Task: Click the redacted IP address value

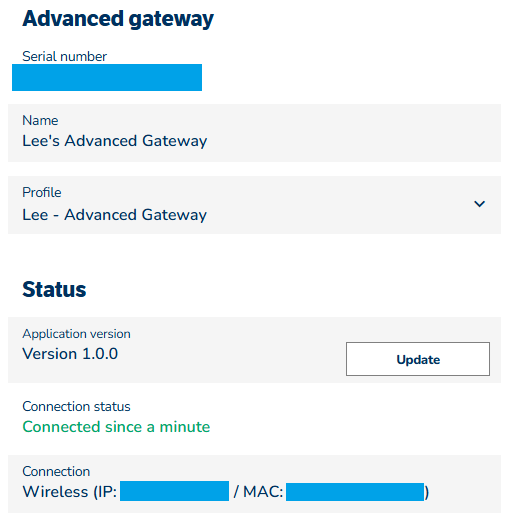Action: point(174,491)
